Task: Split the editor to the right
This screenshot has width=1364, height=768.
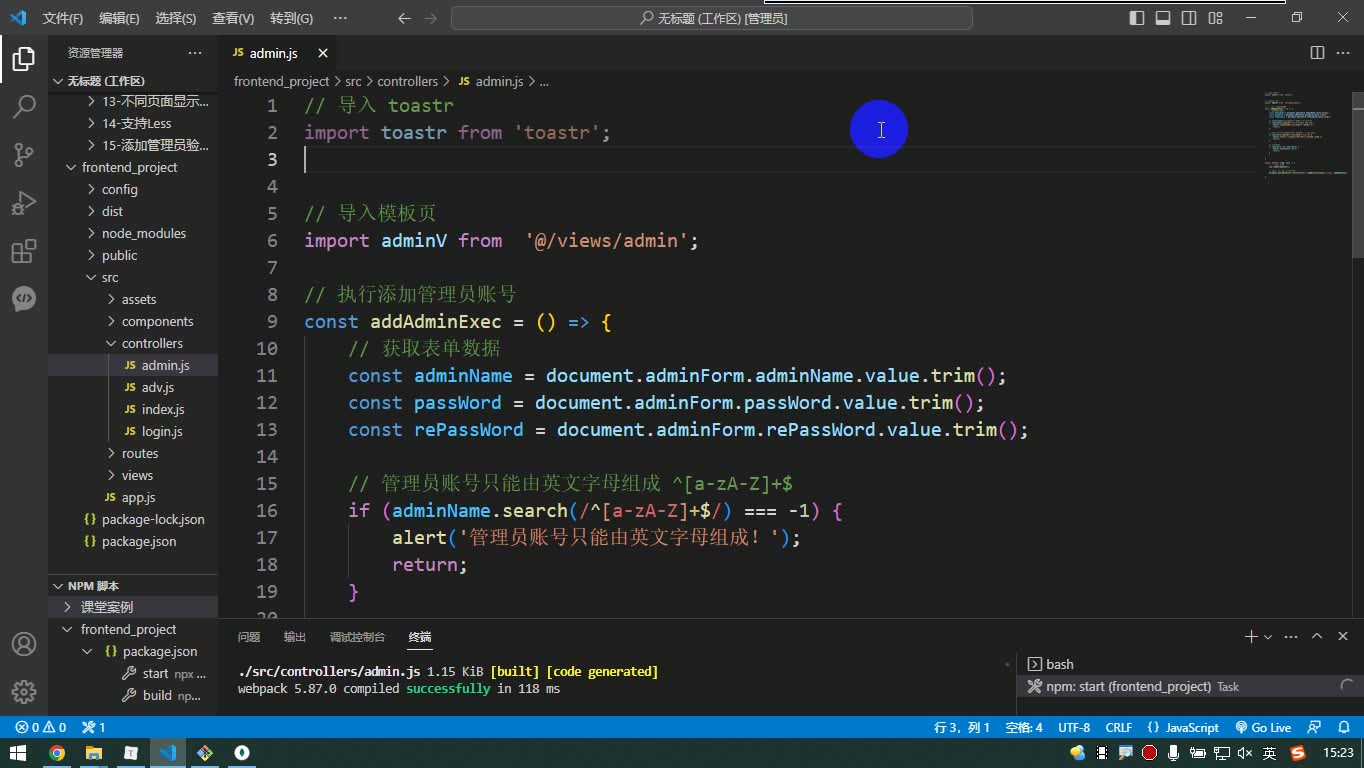Action: 1317,53
